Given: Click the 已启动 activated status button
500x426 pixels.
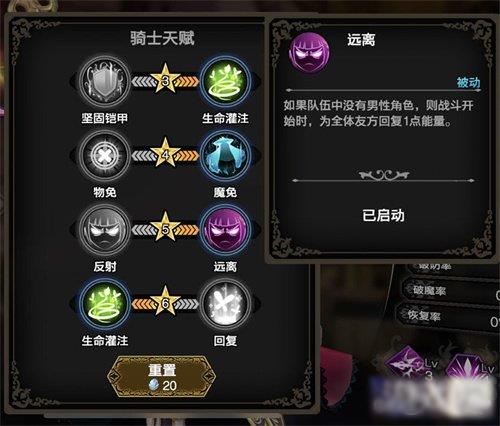Looking at the screenshot, I should 383,216.
